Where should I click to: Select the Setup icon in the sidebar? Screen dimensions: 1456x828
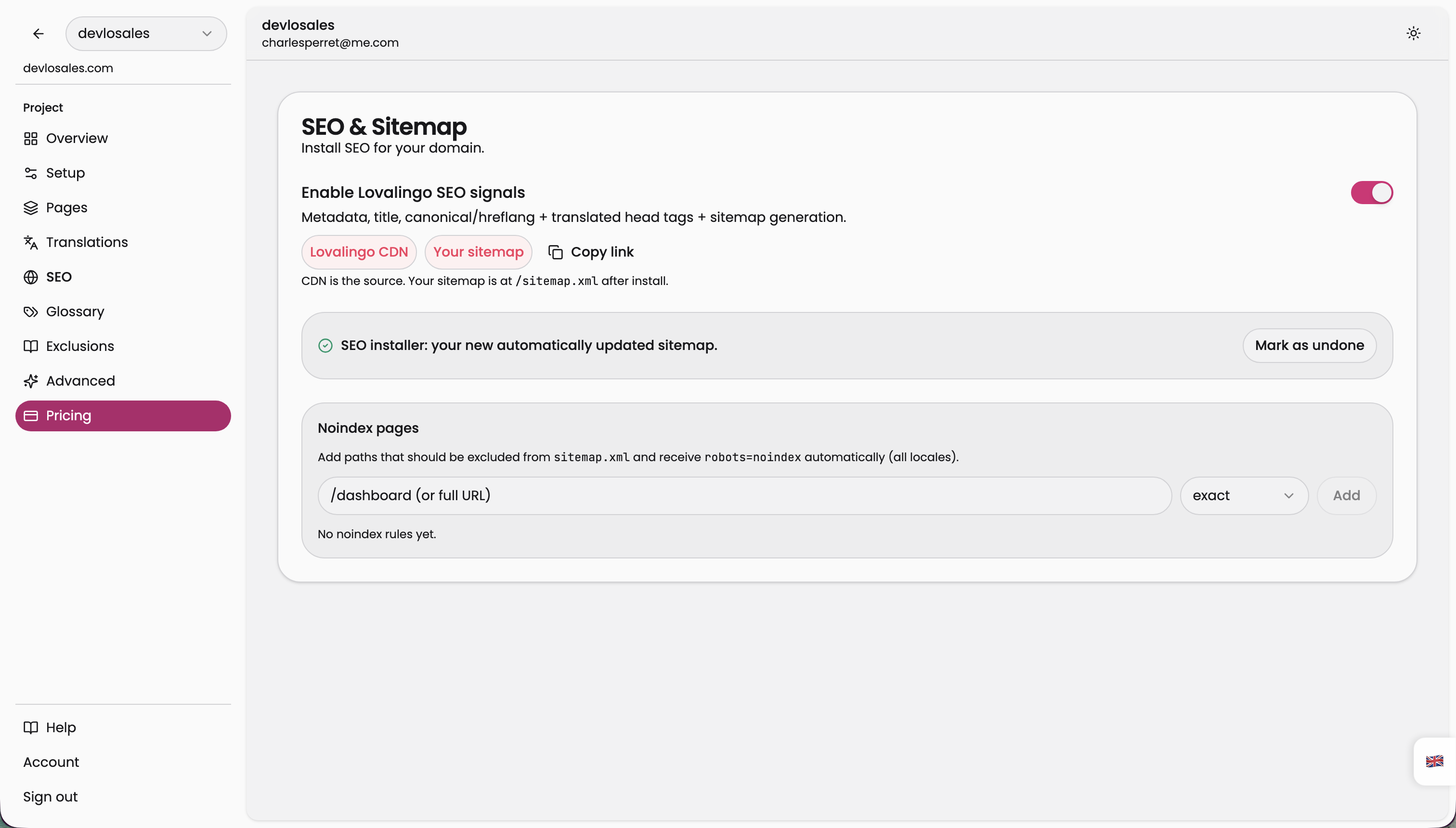[x=31, y=173]
